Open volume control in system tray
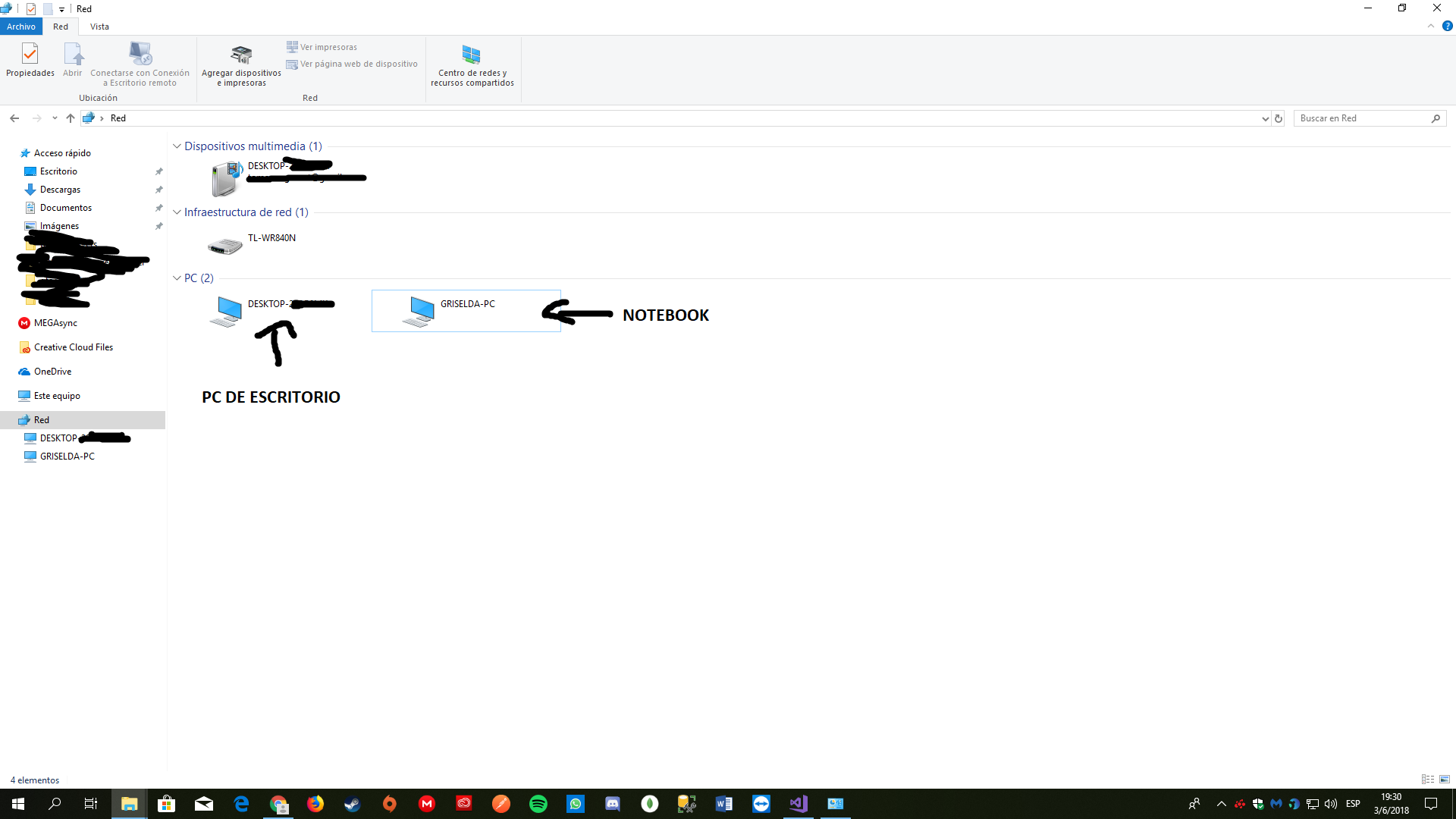Image resolution: width=1456 pixels, height=819 pixels. (1331, 804)
